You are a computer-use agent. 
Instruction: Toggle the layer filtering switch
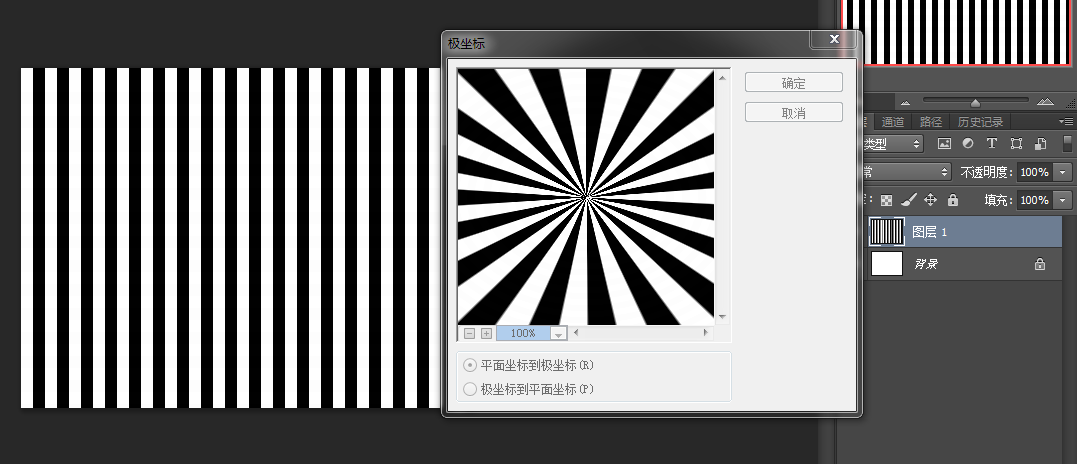(x=1067, y=143)
